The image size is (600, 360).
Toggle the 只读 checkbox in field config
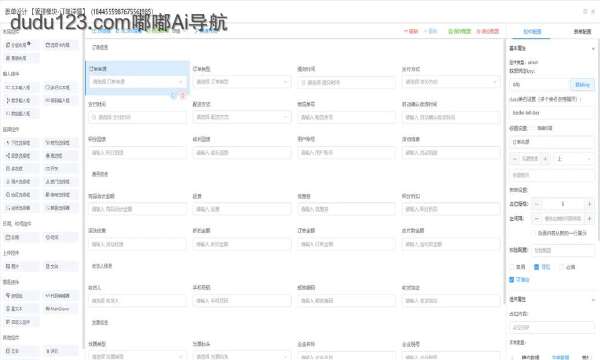click(x=542, y=267)
